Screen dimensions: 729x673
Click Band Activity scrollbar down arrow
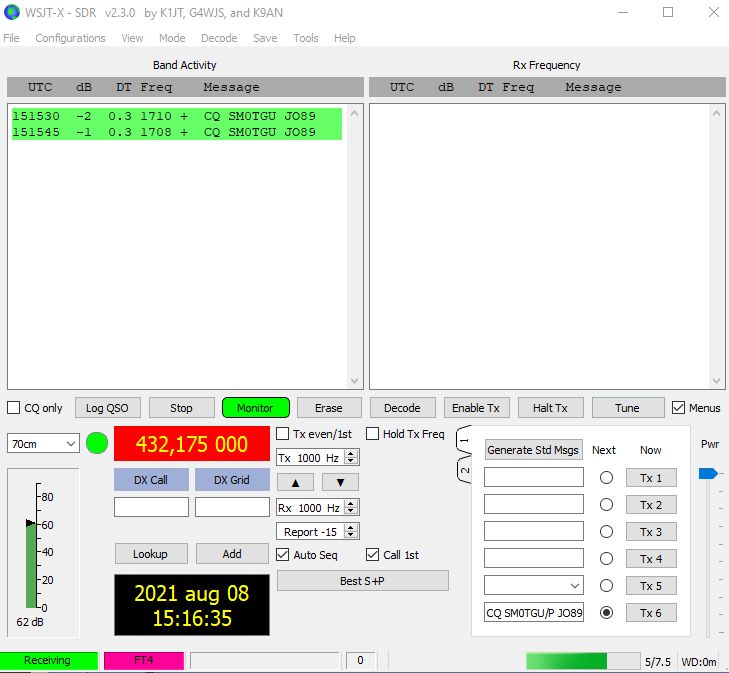(354, 381)
